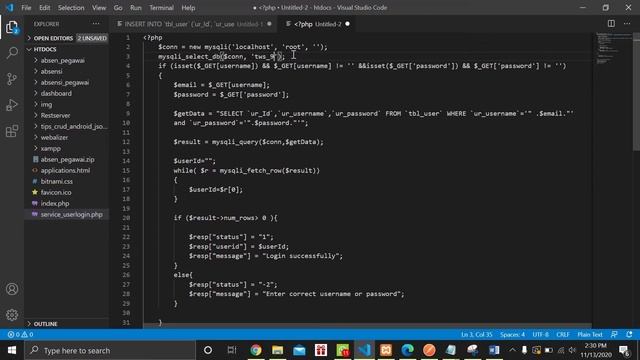
Task: Expand the Restserver folder
Action: pyautogui.click(x=67, y=116)
